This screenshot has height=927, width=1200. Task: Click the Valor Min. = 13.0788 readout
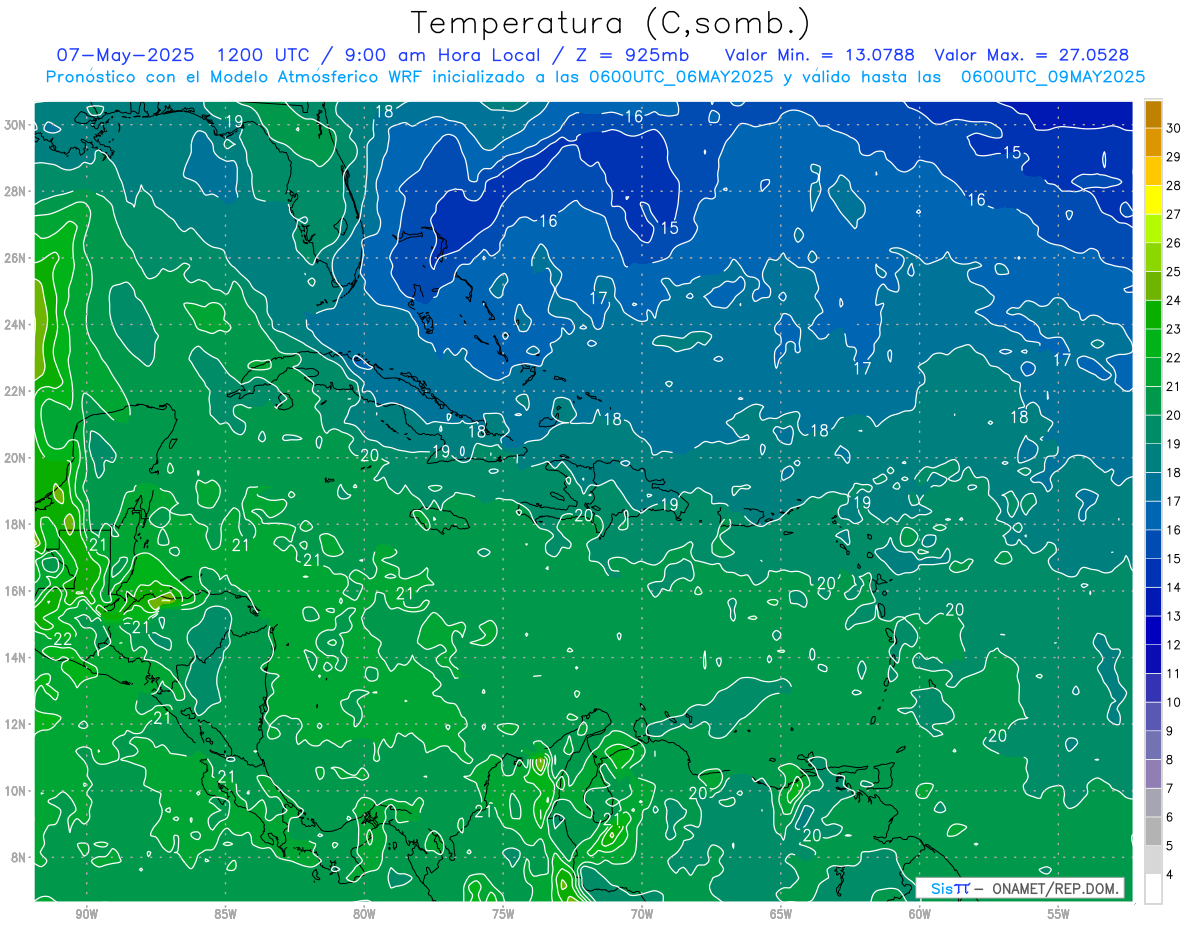(819, 55)
